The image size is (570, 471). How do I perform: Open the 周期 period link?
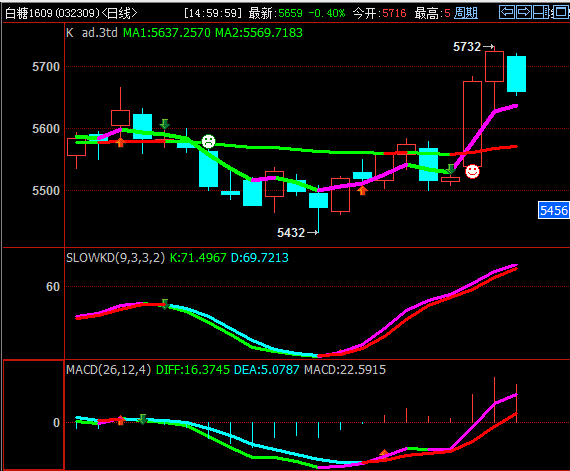pyautogui.click(x=466, y=13)
